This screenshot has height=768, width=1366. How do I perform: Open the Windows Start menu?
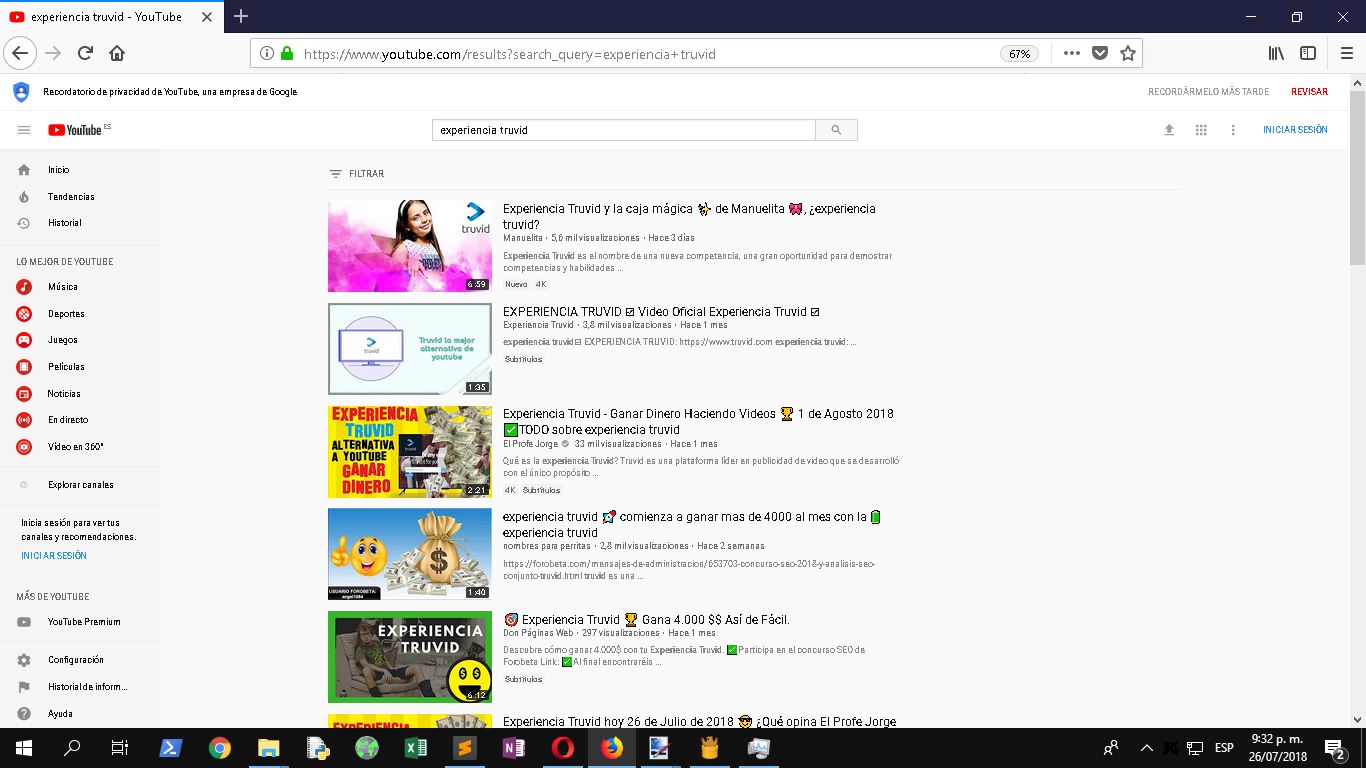click(24, 748)
